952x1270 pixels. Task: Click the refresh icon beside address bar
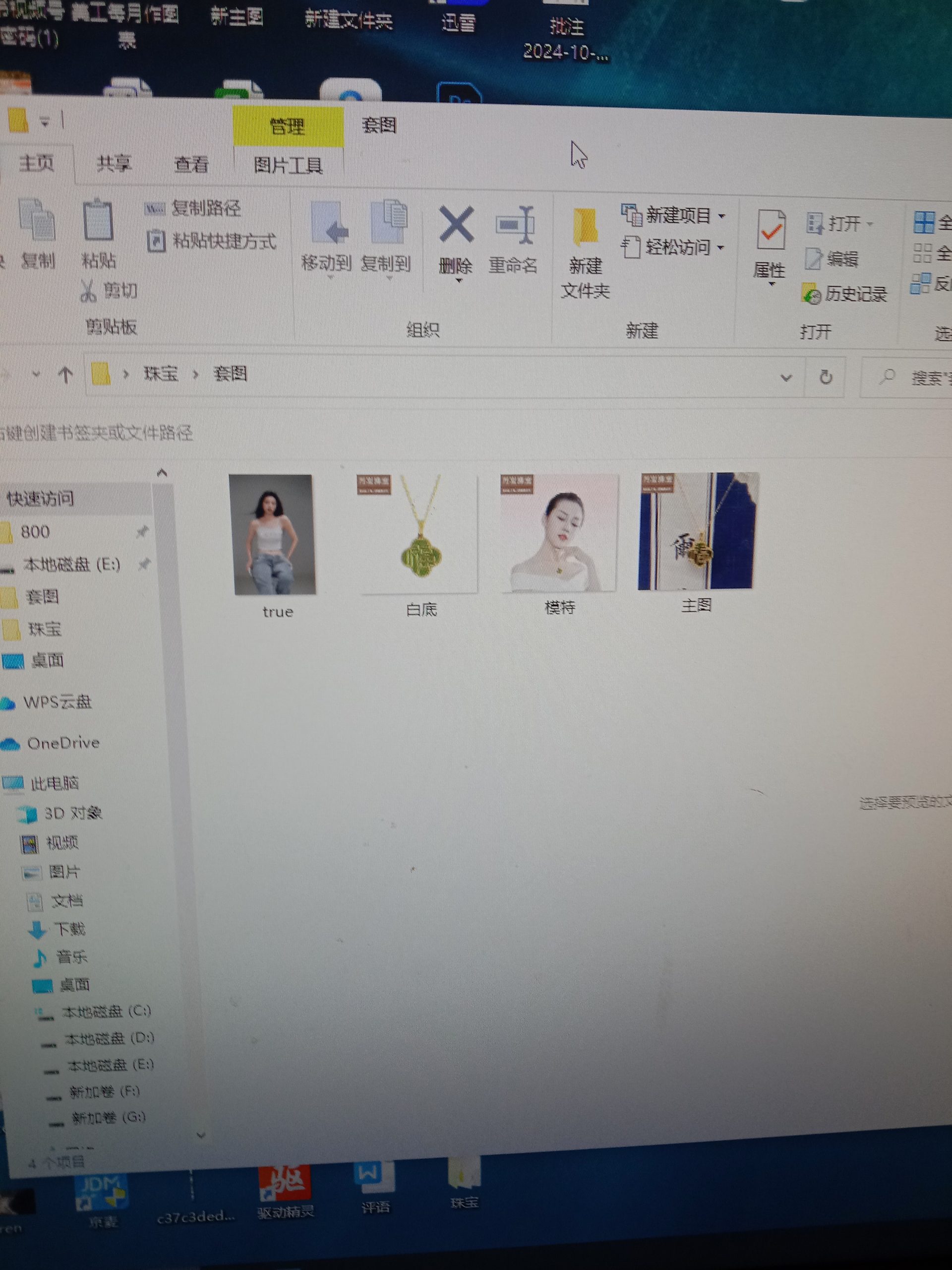click(x=825, y=377)
